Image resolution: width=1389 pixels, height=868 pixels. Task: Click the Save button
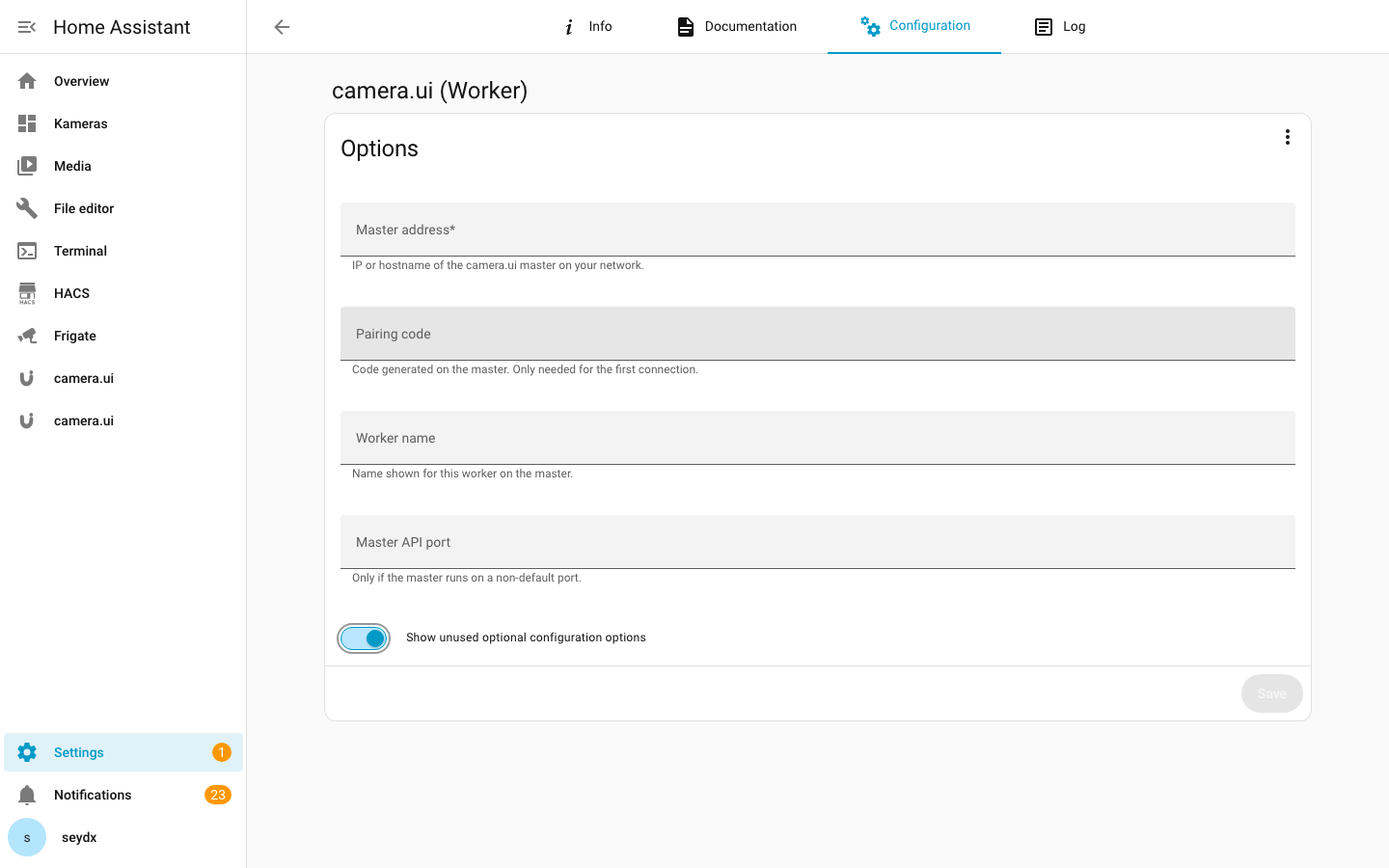[1271, 693]
